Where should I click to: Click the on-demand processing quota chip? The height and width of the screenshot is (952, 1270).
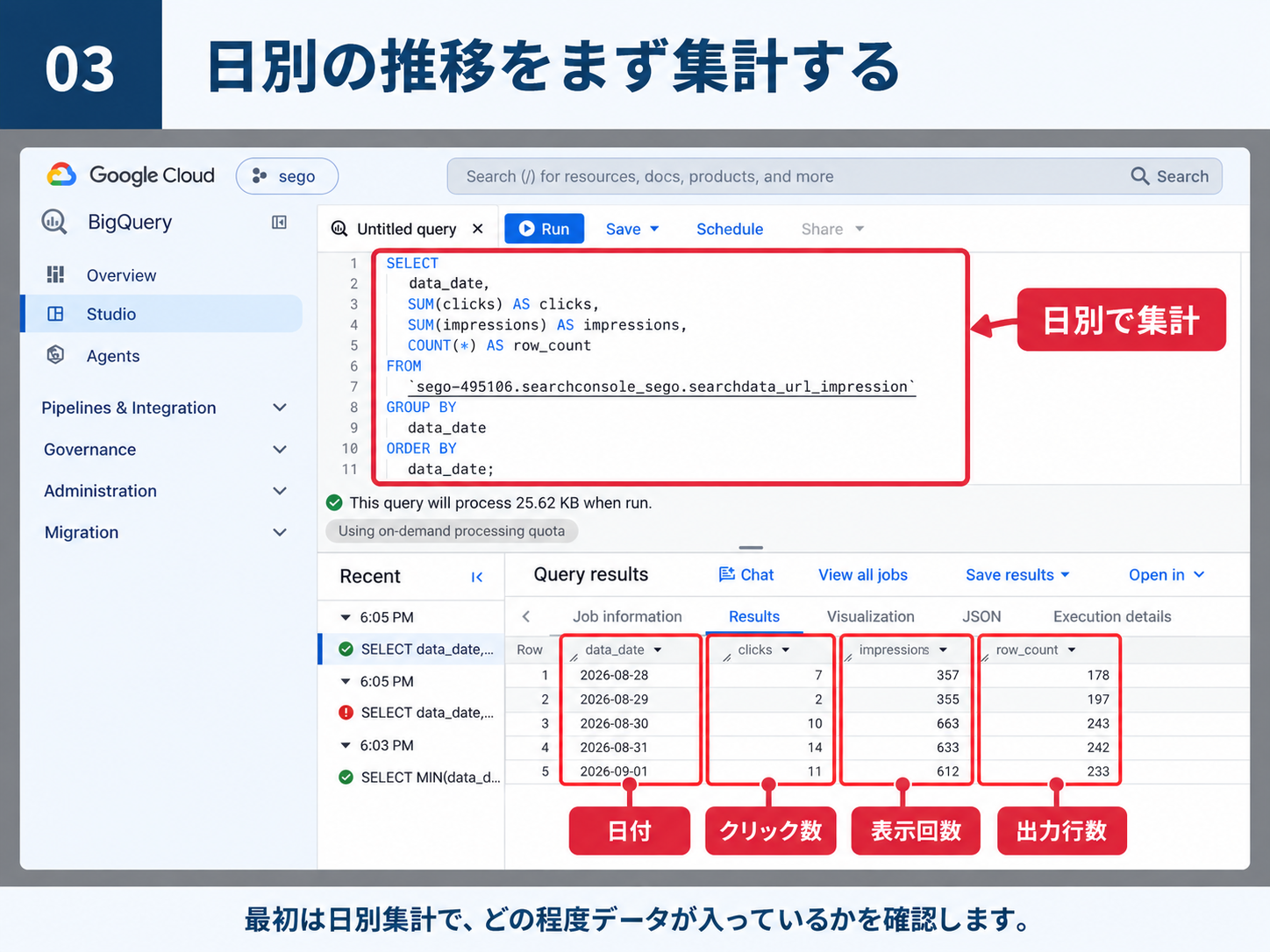[x=452, y=530]
